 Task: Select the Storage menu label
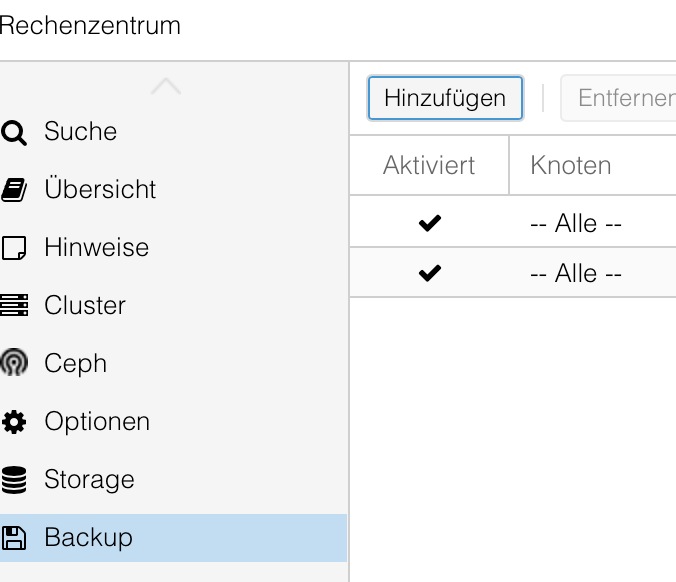(x=89, y=480)
